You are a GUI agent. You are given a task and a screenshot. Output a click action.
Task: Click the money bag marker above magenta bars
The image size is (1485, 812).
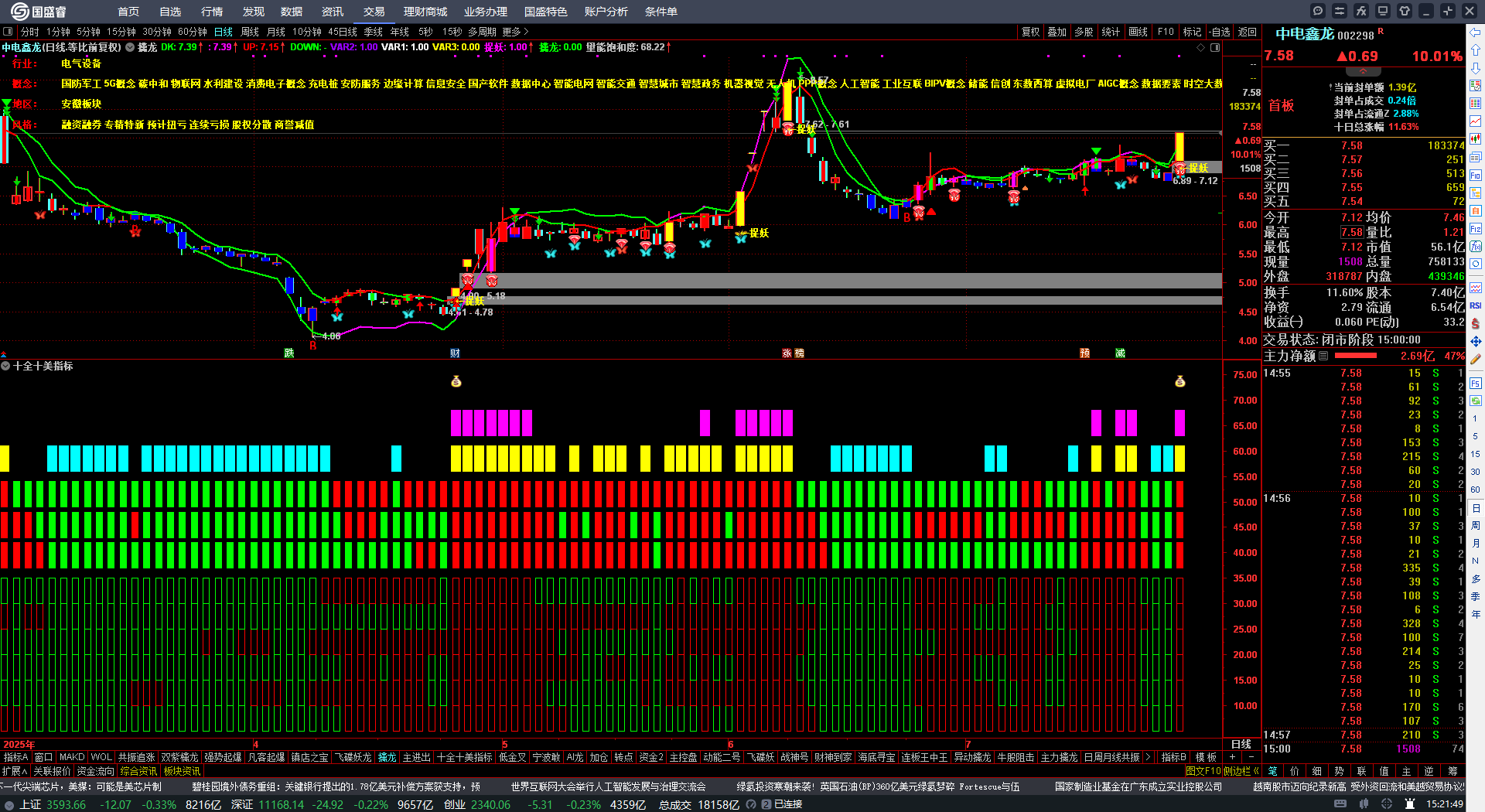[456, 381]
